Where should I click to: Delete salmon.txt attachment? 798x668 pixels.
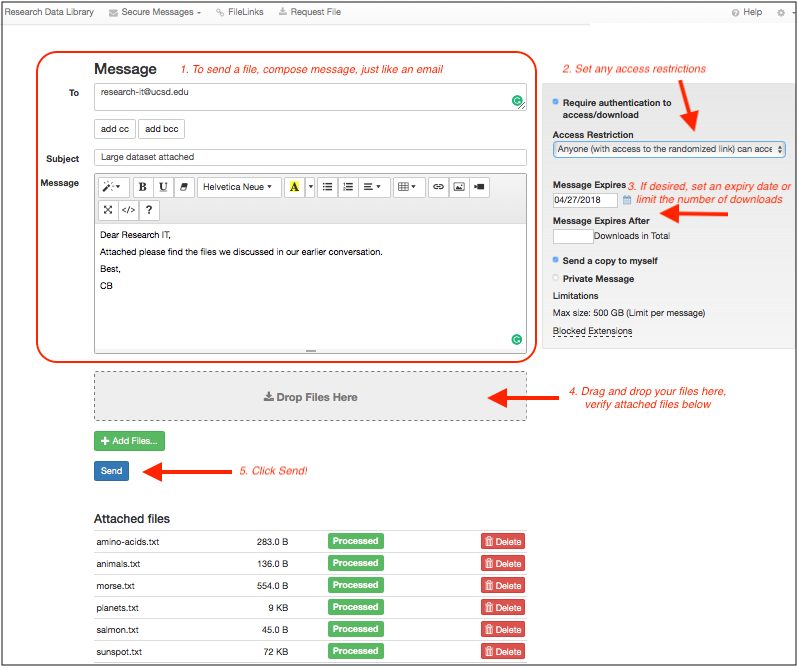point(503,630)
